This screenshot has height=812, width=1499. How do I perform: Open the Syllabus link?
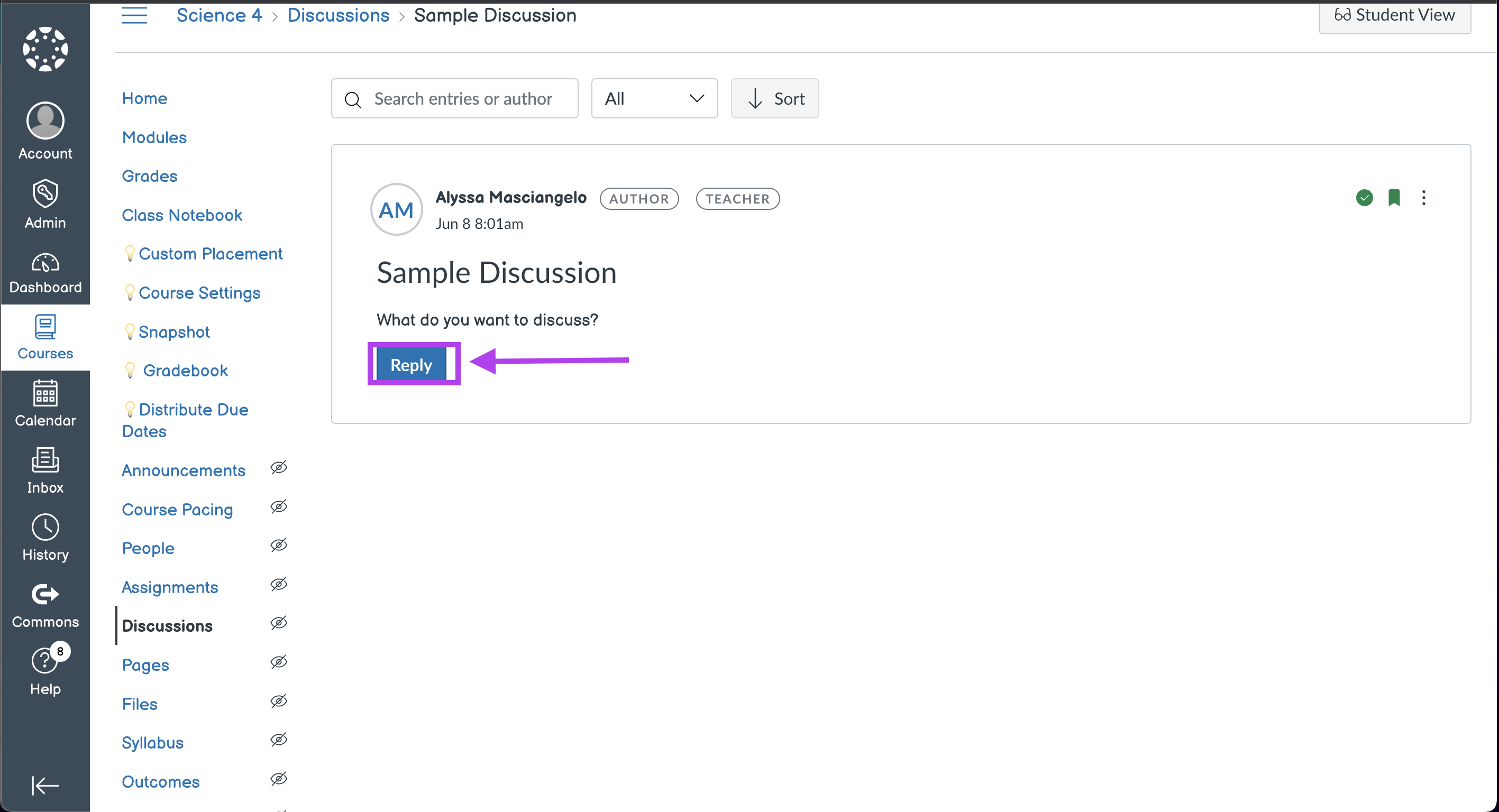pyautogui.click(x=152, y=742)
